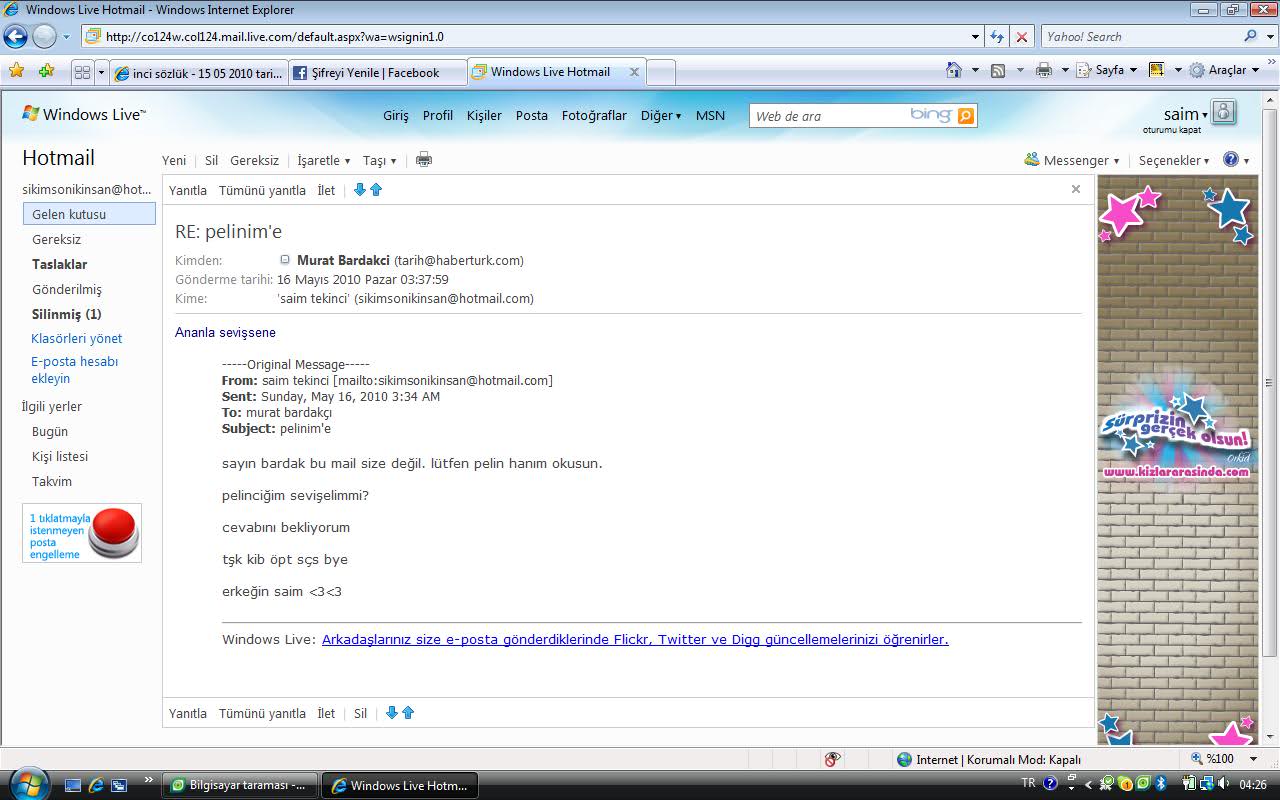Click the Favorites star icon
This screenshot has width=1280, height=800.
tap(16, 71)
